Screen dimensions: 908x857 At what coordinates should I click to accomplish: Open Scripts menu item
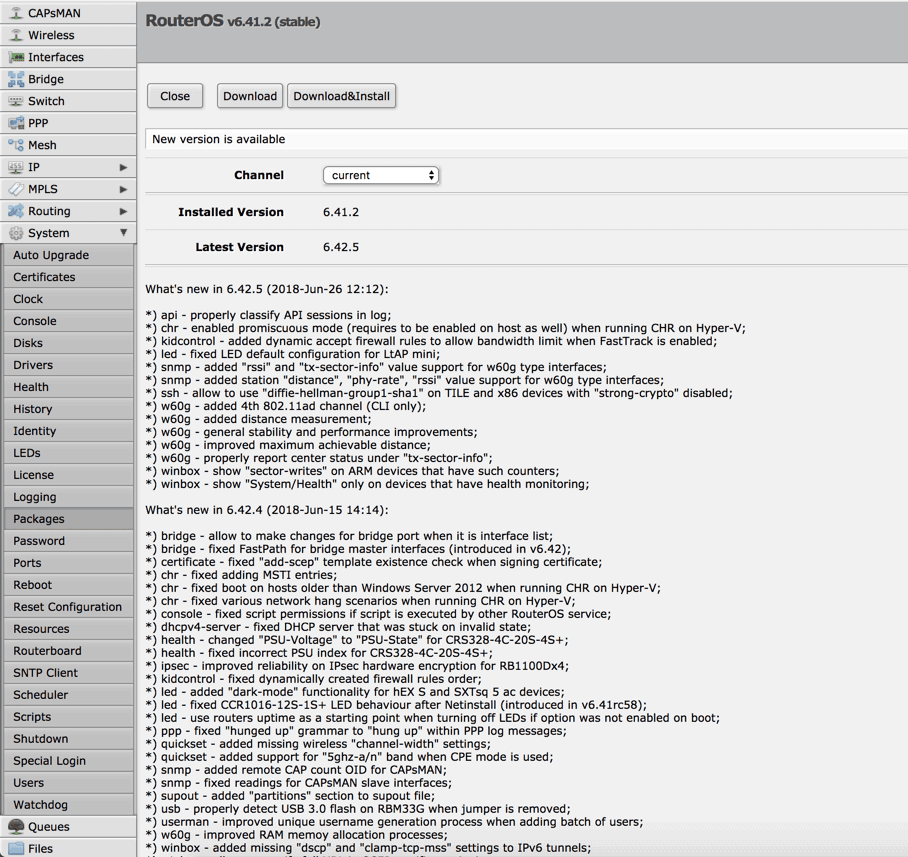coord(68,717)
